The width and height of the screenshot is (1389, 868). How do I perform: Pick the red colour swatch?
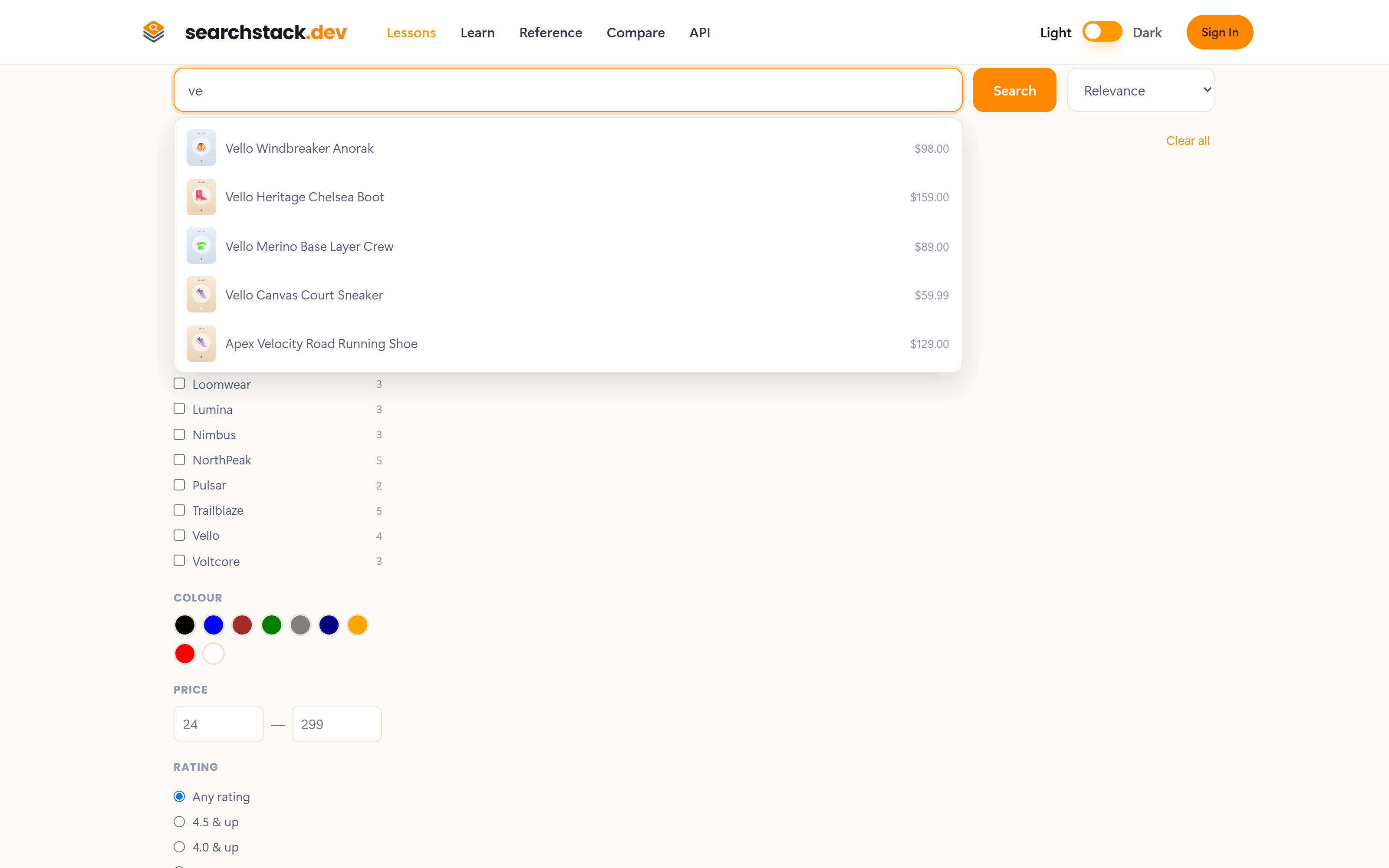point(185,653)
